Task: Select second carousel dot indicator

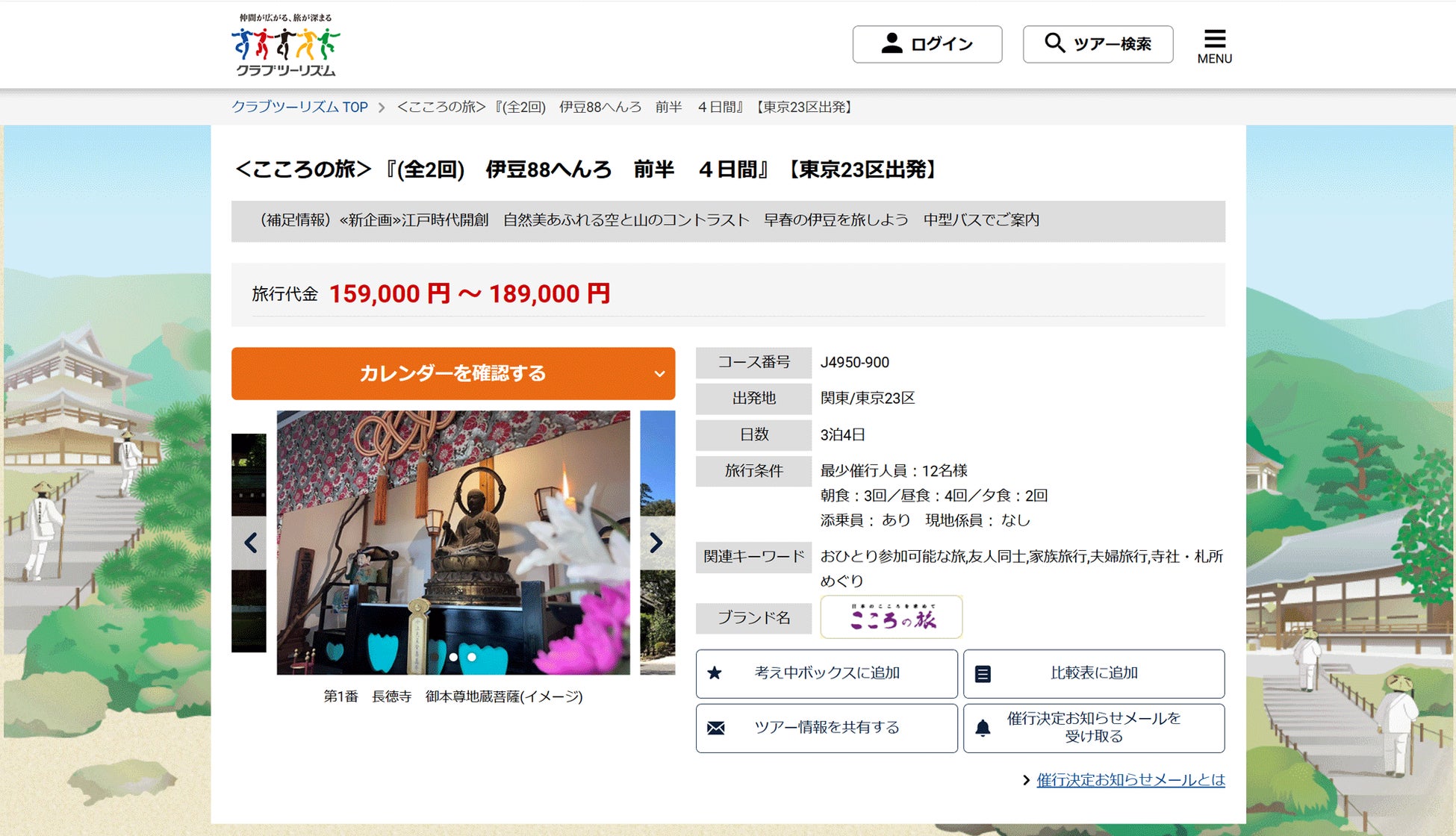Action: (472, 658)
